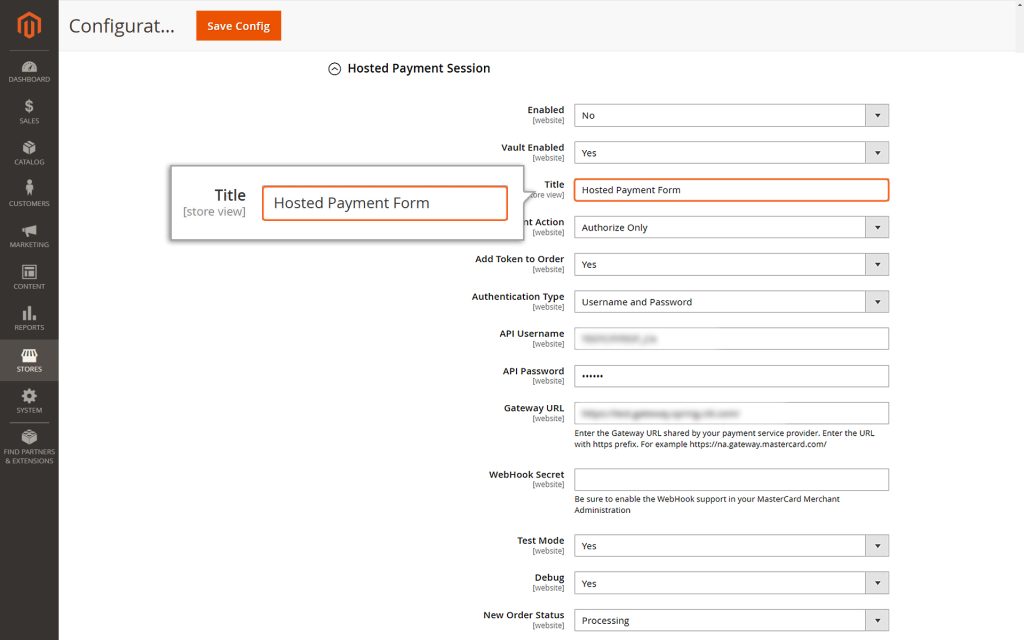Collapse the Hosted Payment Session panel

[x=334, y=68]
